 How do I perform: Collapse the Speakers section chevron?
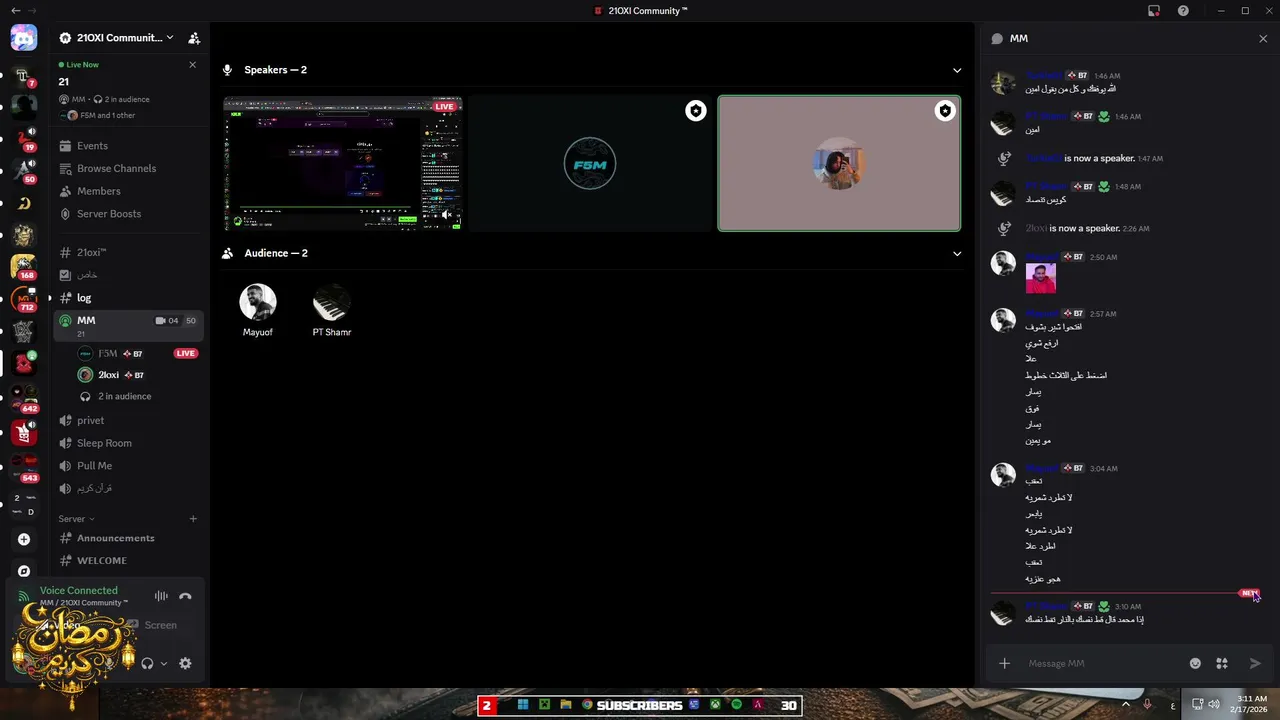tap(957, 70)
